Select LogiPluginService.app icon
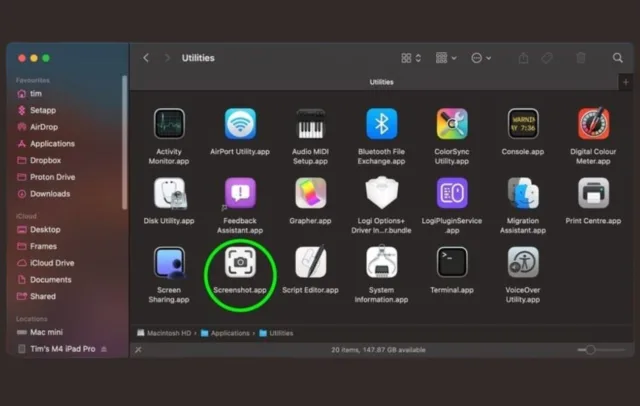The width and height of the screenshot is (640, 406). (x=452, y=193)
